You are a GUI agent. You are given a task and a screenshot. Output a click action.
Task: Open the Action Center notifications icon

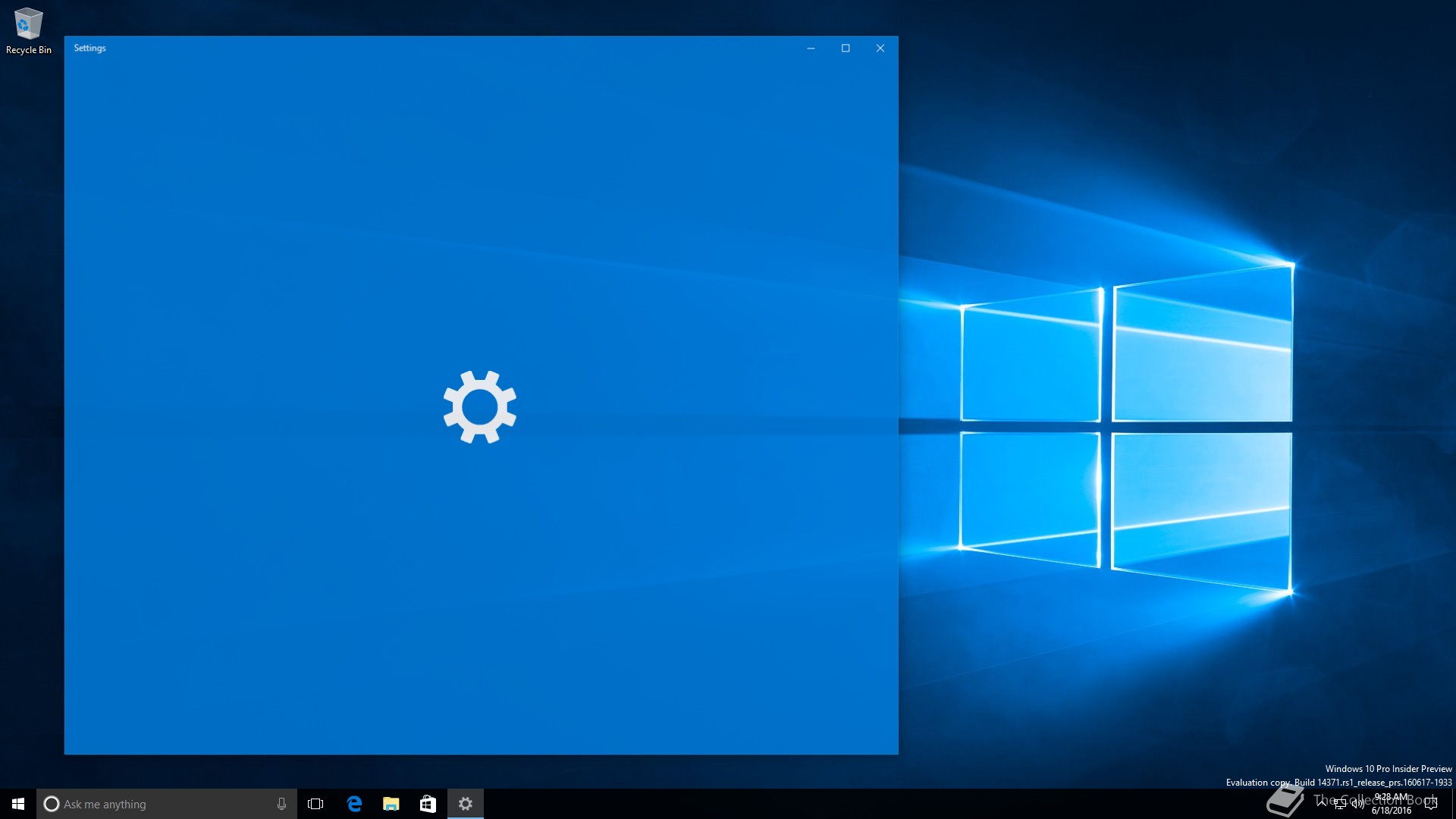coord(1431,804)
